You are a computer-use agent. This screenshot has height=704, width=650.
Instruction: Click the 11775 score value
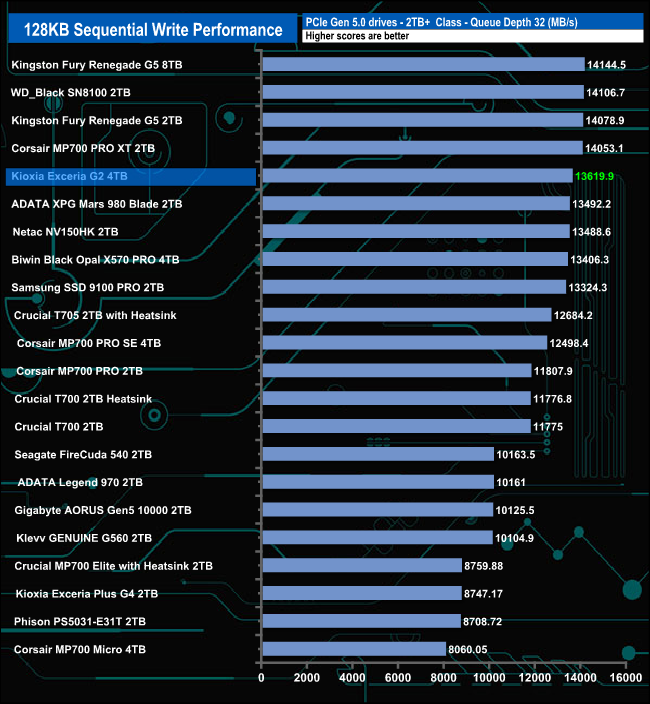pos(548,427)
